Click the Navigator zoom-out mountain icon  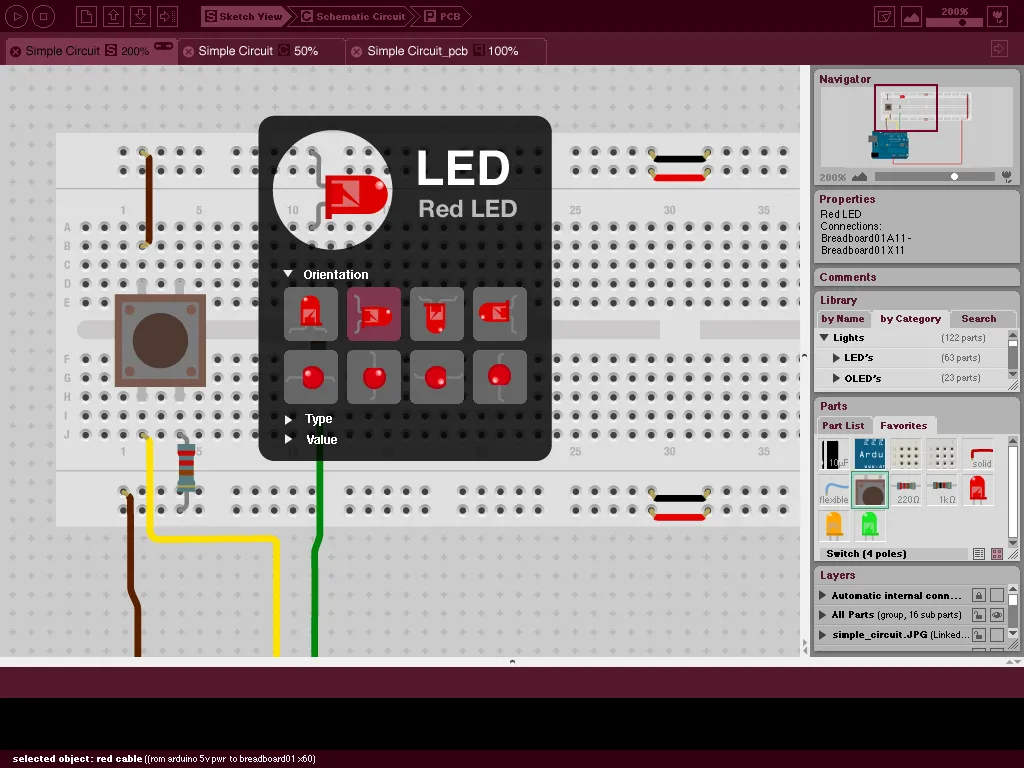860,176
